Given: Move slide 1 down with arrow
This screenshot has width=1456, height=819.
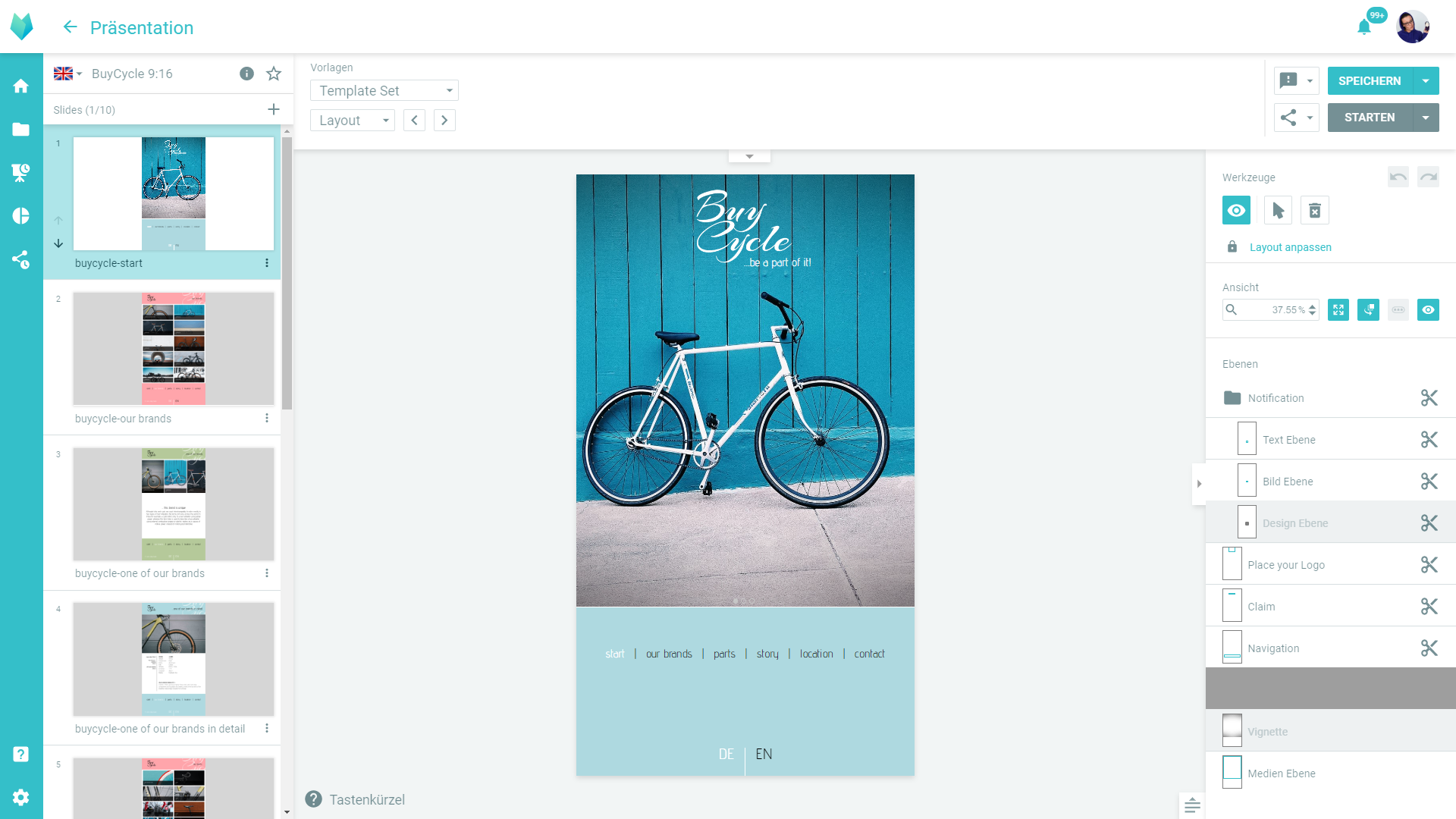Looking at the screenshot, I should point(58,243).
